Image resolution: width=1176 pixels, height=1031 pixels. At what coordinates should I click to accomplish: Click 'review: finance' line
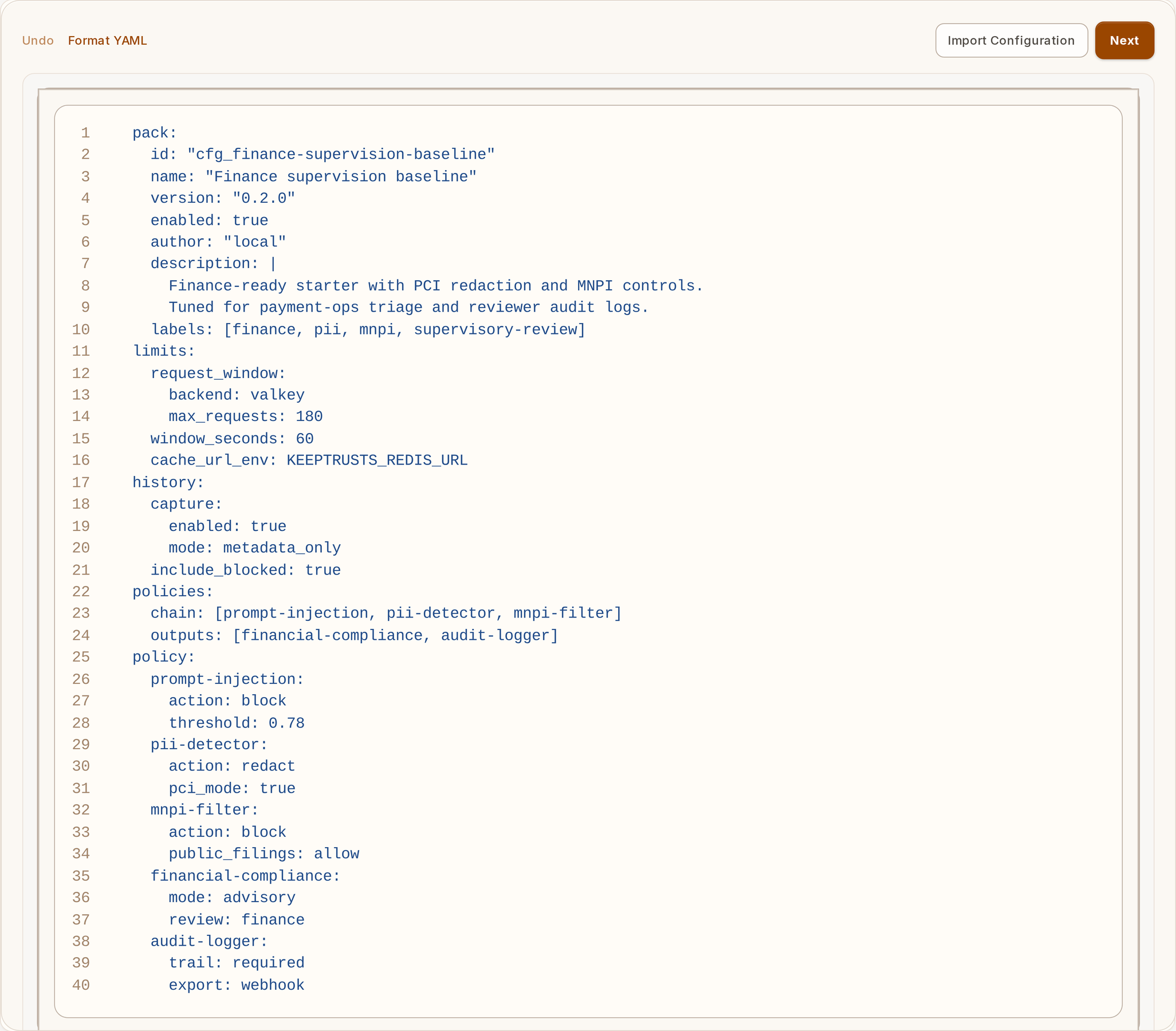tap(237, 920)
